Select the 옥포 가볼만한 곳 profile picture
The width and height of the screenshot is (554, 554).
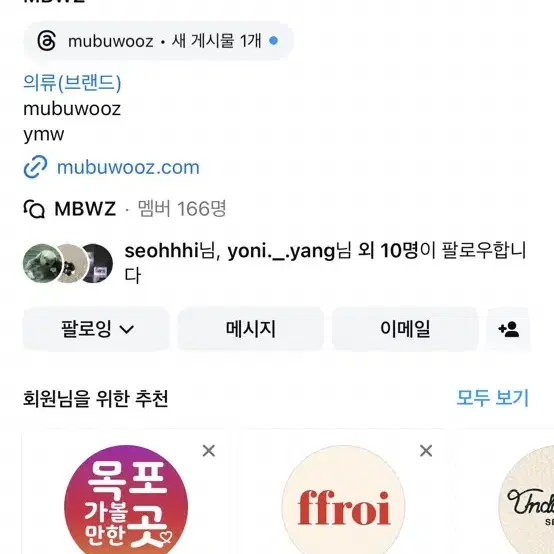coord(126,500)
